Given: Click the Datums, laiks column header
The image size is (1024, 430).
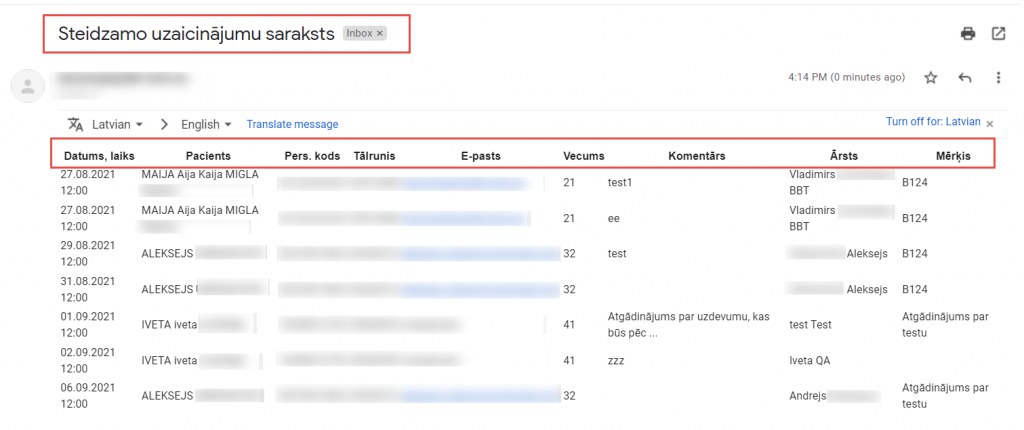Looking at the screenshot, I should (99, 156).
